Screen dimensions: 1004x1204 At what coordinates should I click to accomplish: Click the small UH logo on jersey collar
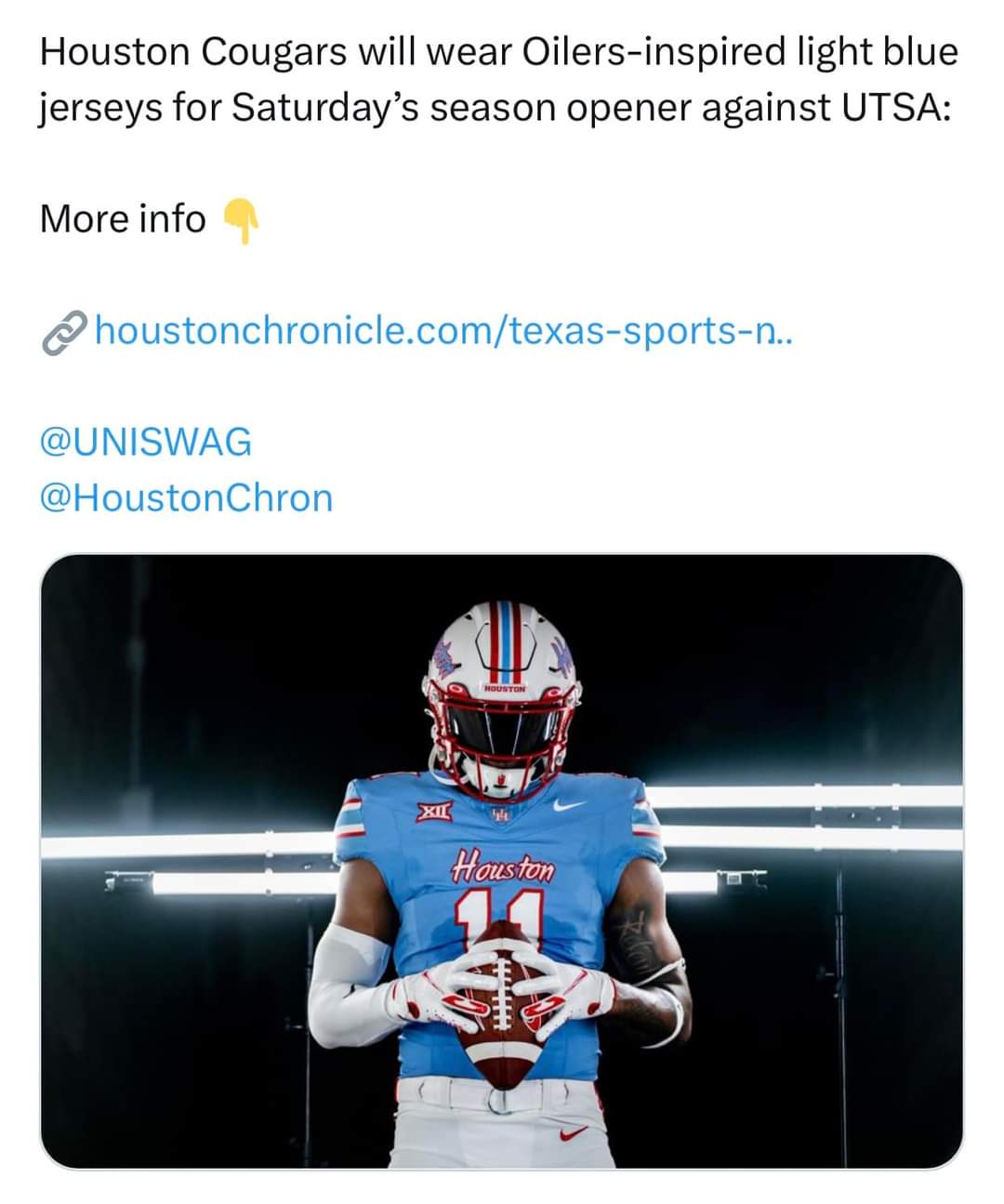(501, 816)
